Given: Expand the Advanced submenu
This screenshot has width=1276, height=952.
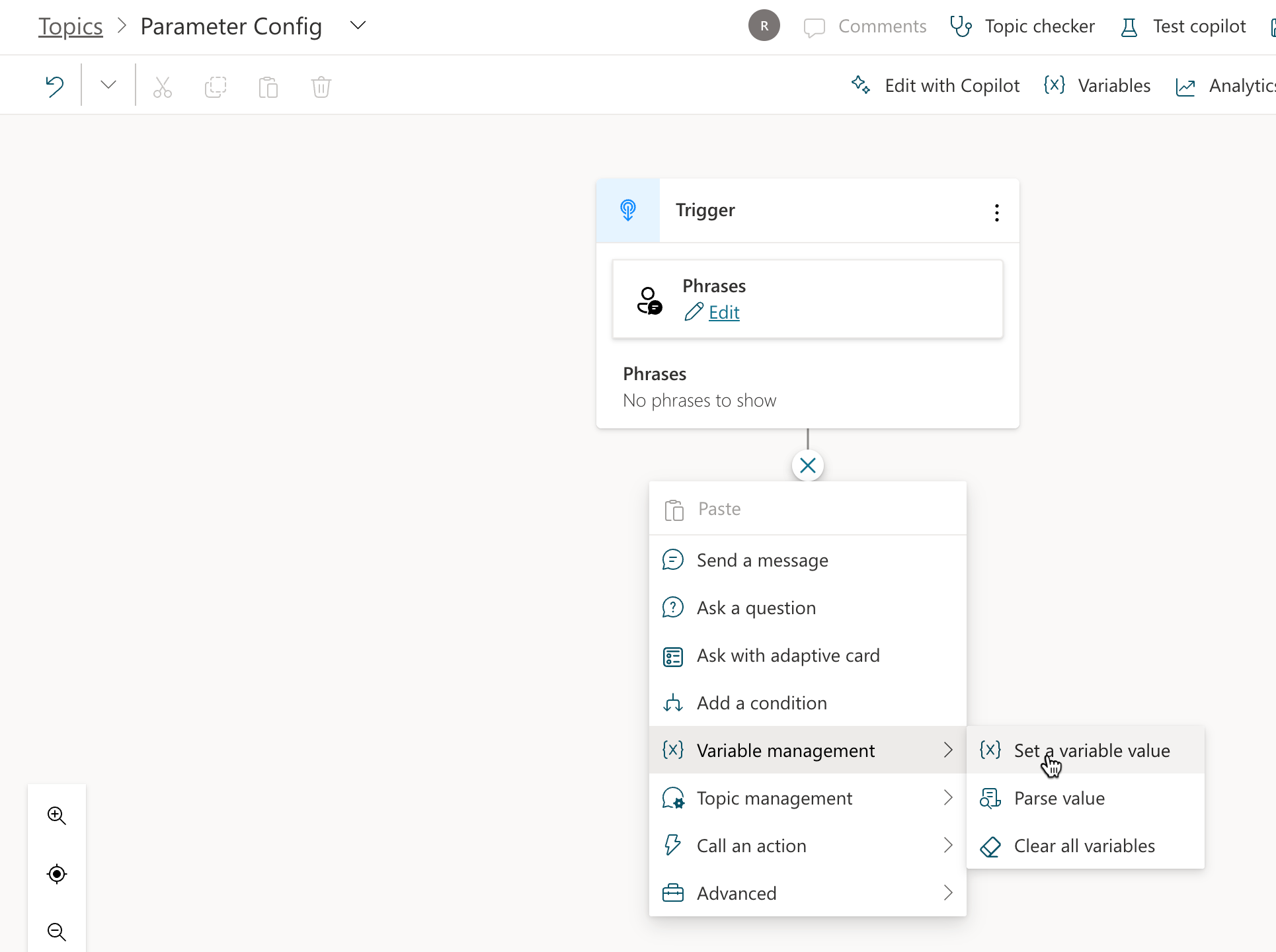Looking at the screenshot, I should click(807, 893).
